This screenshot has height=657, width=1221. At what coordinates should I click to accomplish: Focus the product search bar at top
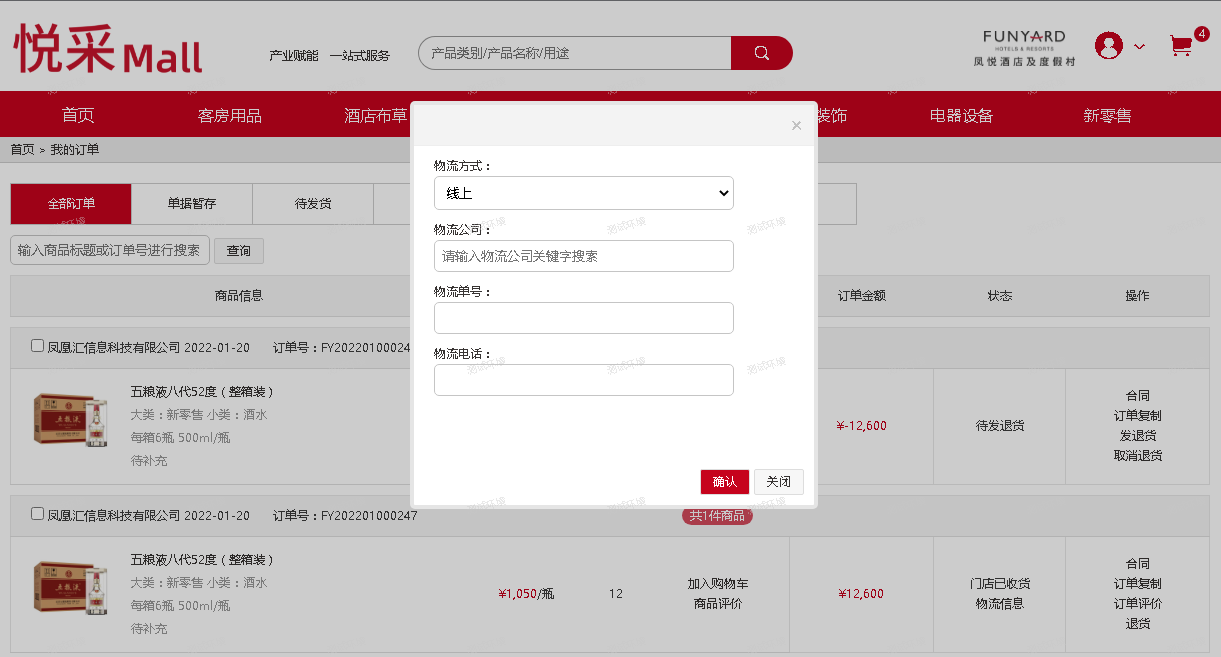point(575,53)
